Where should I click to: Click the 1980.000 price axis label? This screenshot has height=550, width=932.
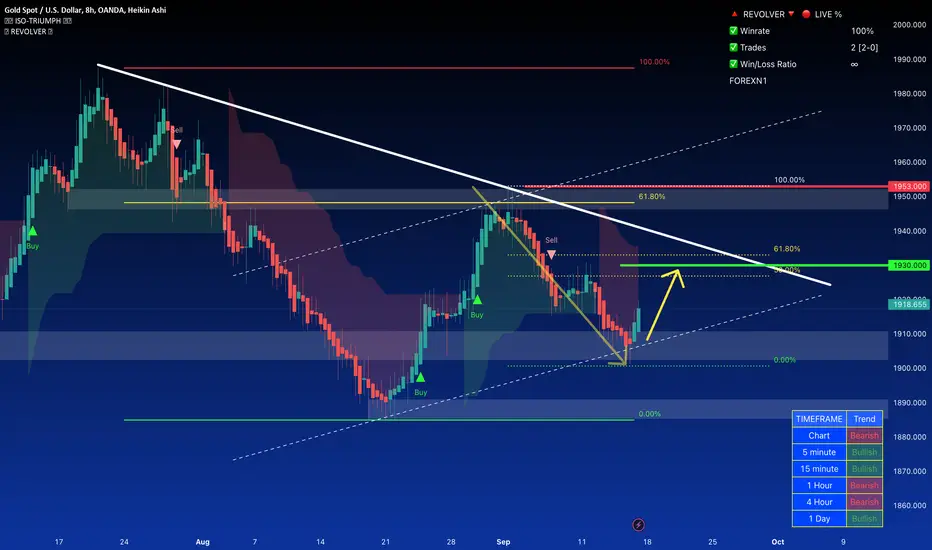[909, 93]
